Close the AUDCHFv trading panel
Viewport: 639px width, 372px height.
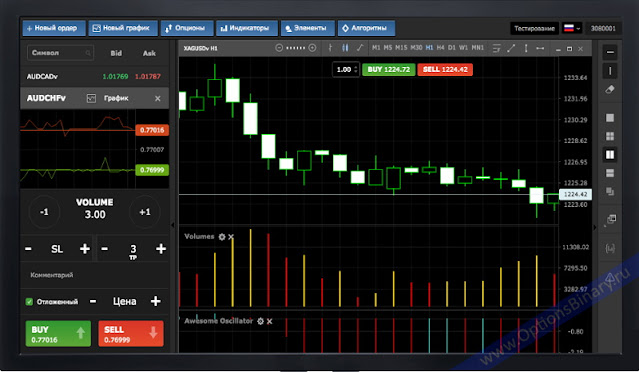click(158, 99)
